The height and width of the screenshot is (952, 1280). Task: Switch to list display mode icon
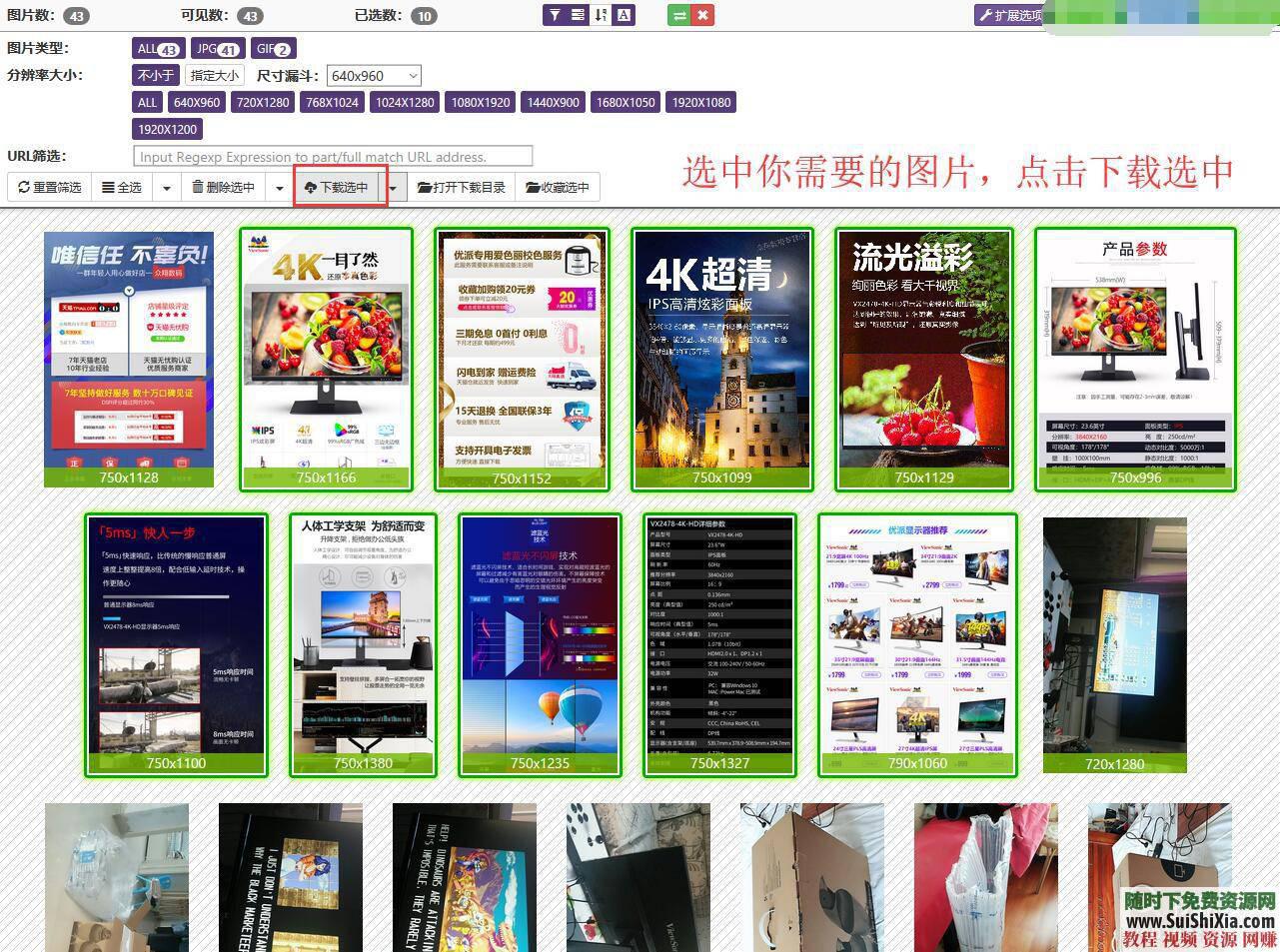point(578,13)
